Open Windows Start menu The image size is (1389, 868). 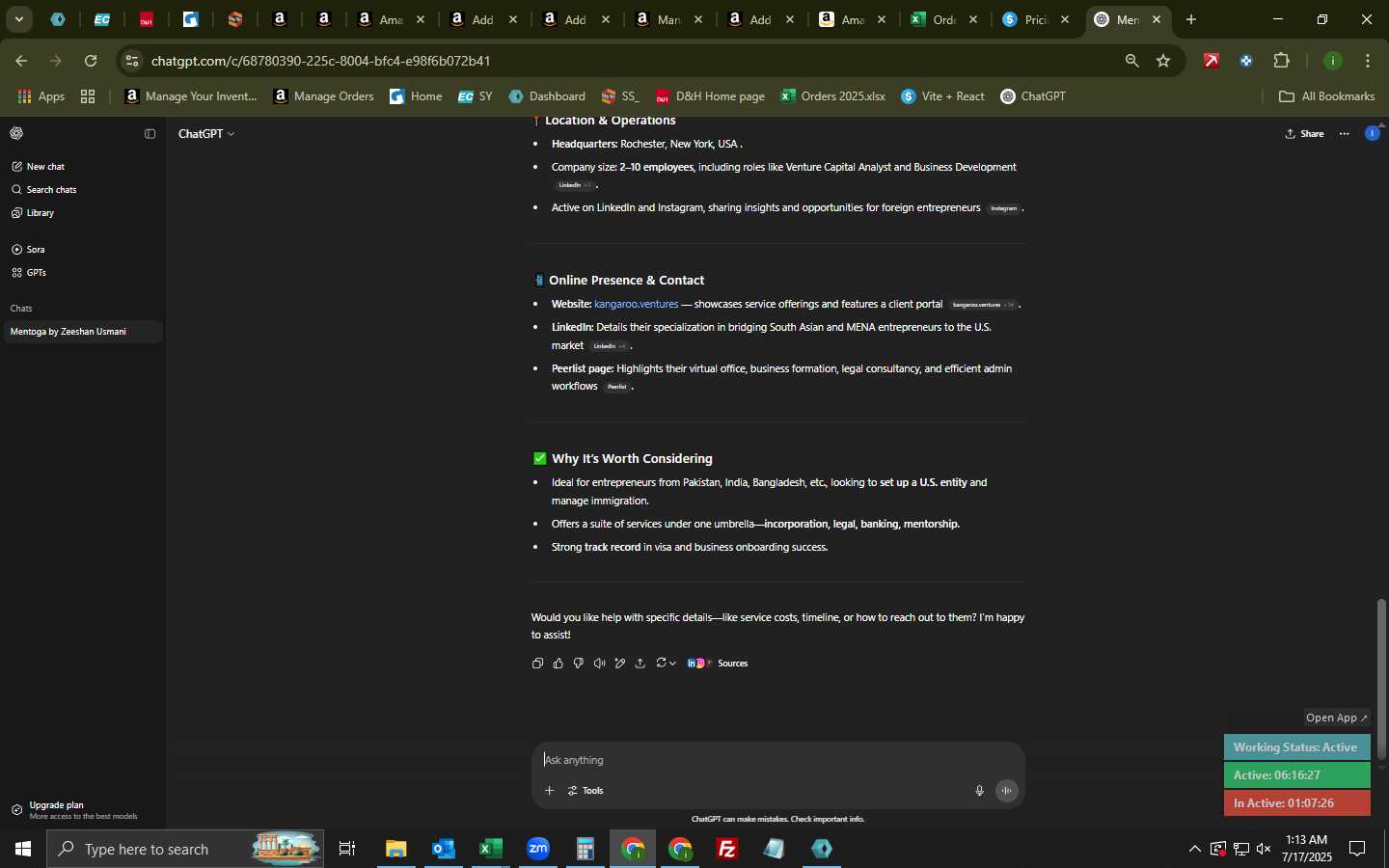pyautogui.click(x=23, y=849)
